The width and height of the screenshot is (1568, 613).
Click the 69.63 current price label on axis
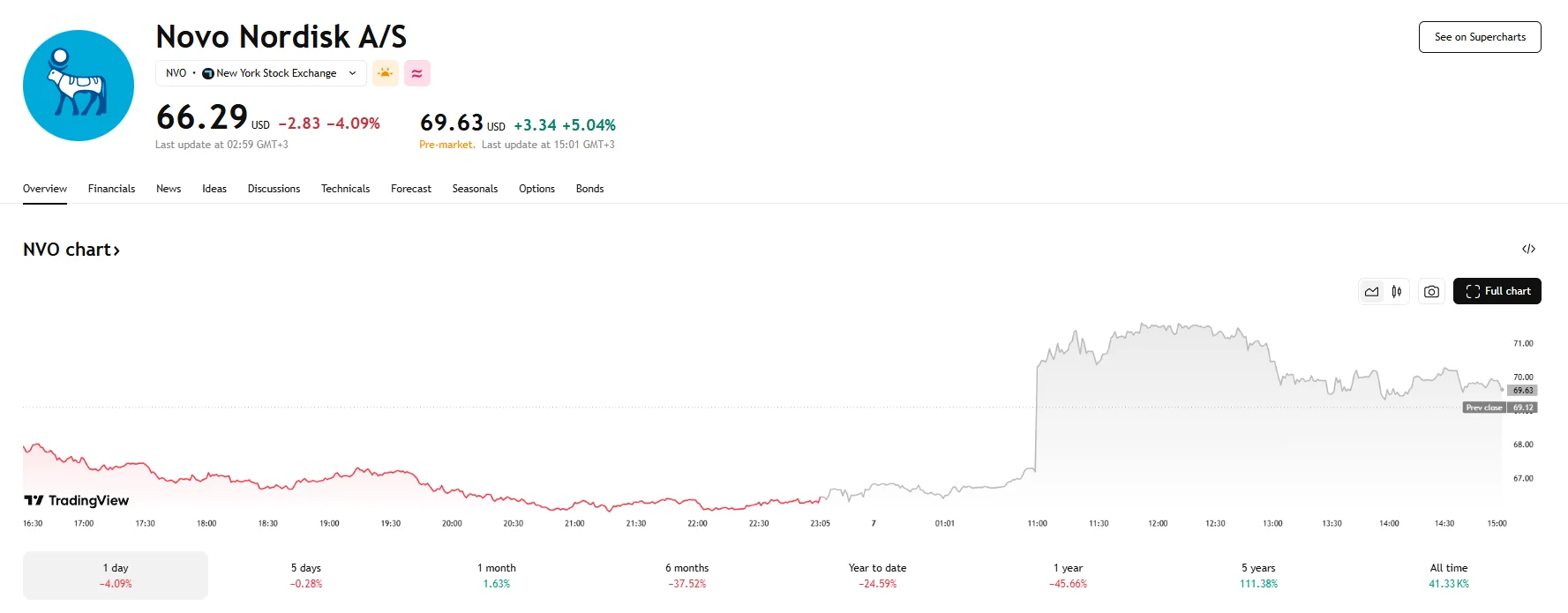1523,391
